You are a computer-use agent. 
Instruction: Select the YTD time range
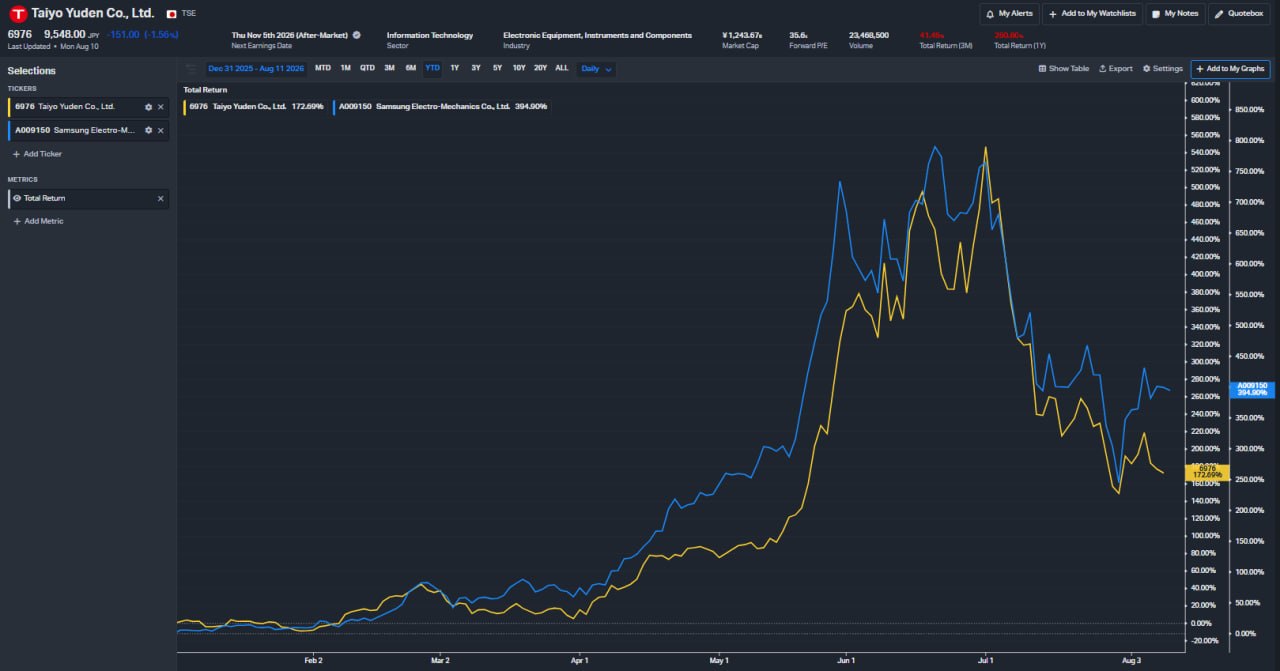tap(432, 68)
